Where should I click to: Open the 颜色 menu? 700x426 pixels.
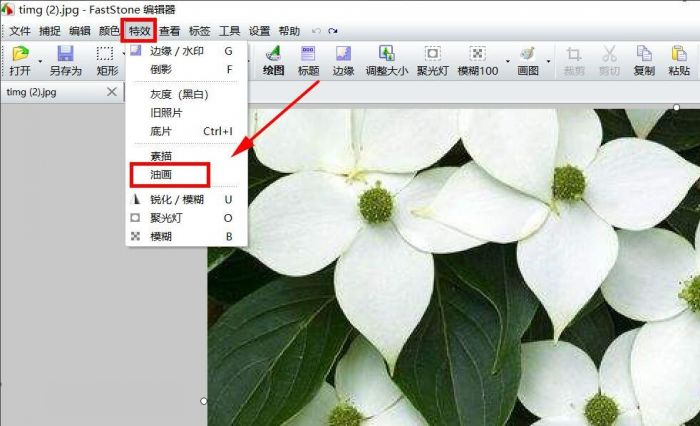pos(109,31)
